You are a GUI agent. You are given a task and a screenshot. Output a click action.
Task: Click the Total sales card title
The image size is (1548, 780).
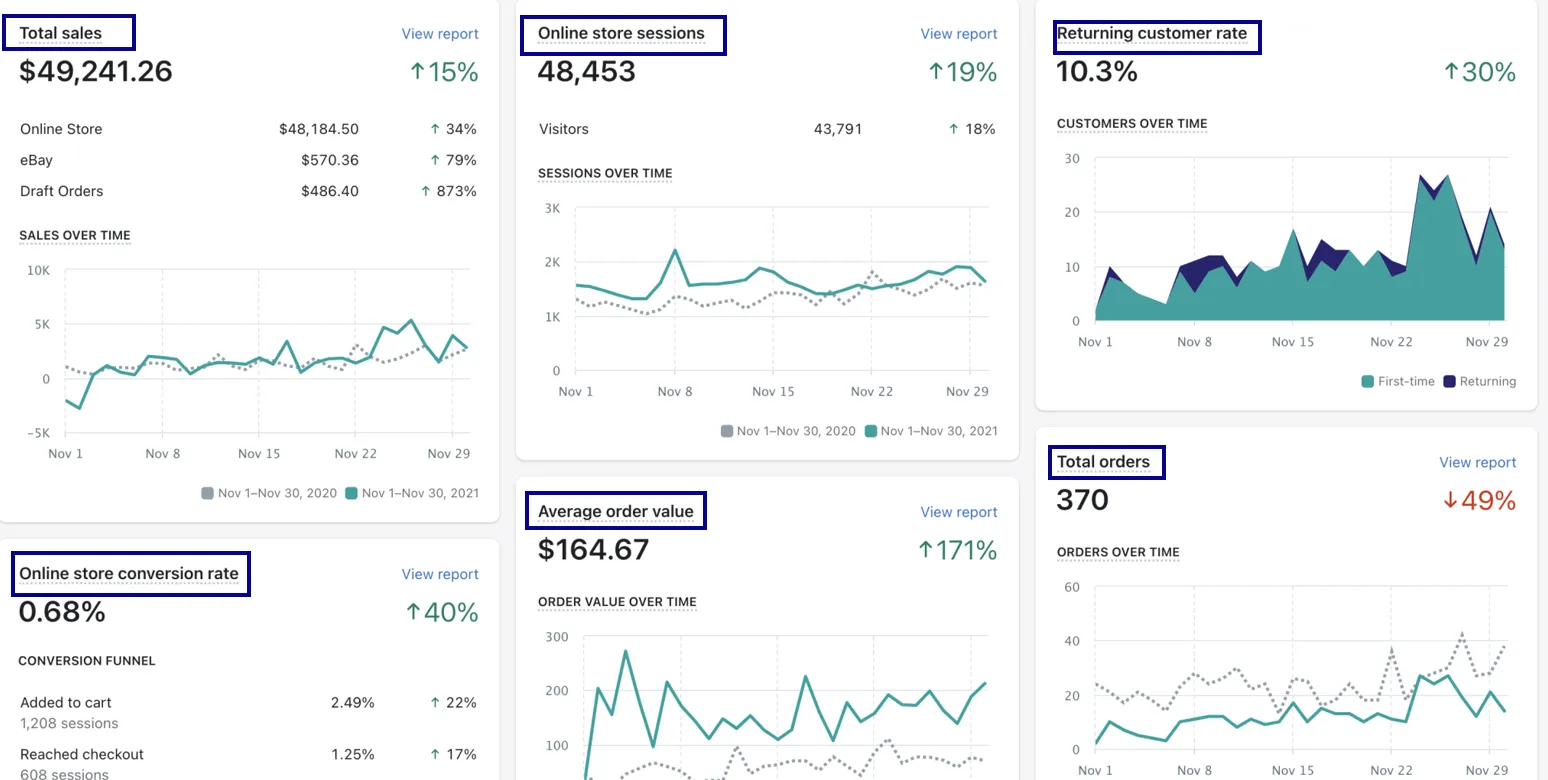[x=60, y=34]
